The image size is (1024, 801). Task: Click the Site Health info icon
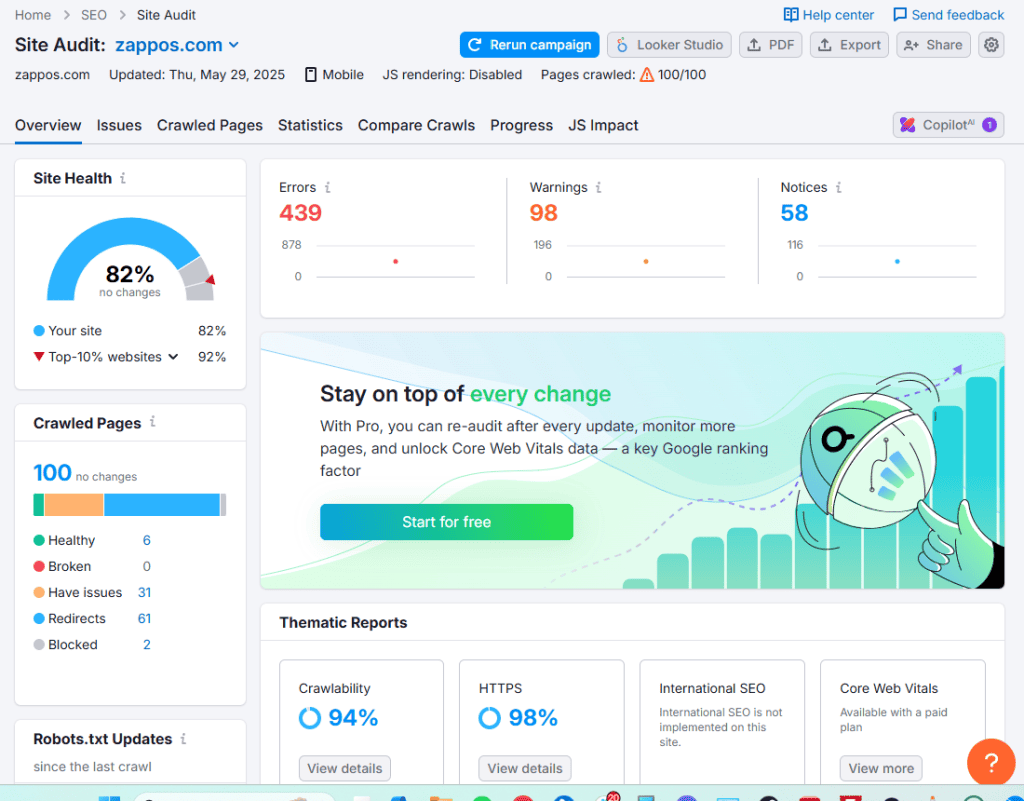123,178
